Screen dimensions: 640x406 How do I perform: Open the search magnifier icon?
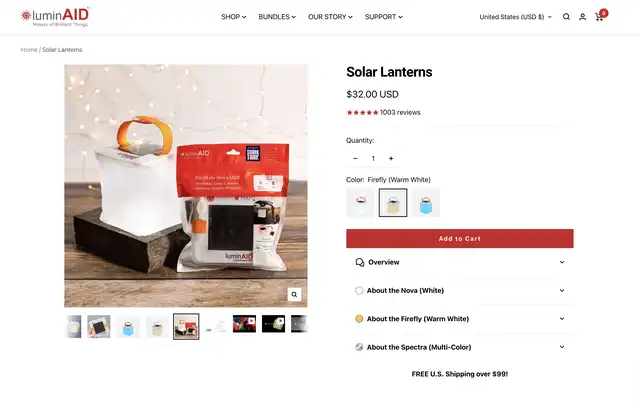pos(566,17)
